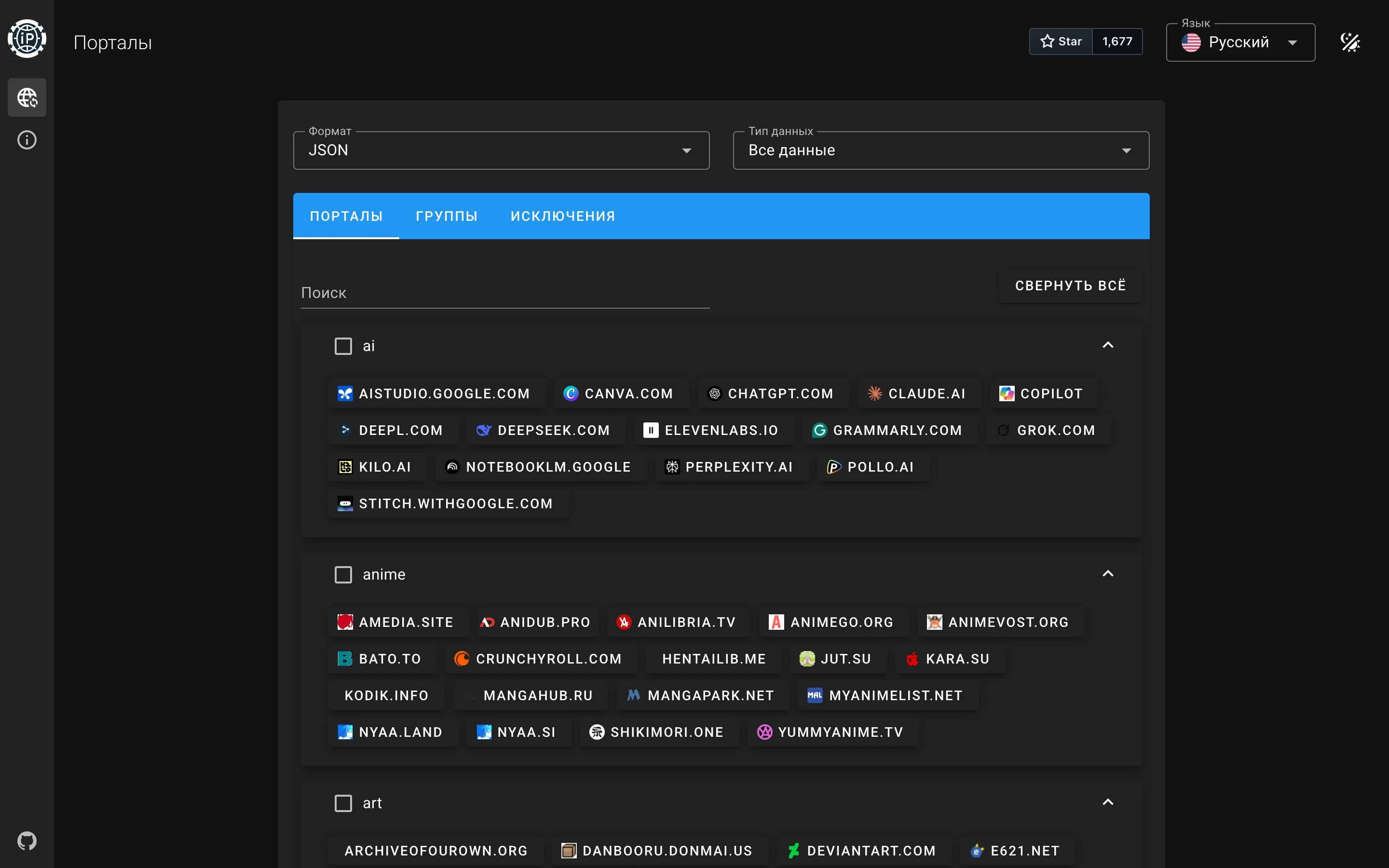The image size is (1389, 868).
Task: Check the art group checkbox
Action: (x=343, y=803)
